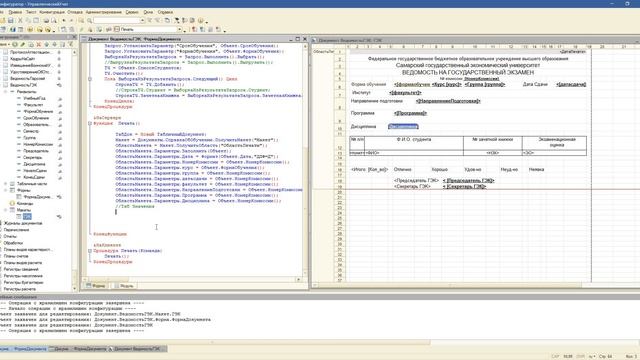Viewport: 640px width, 360px height.
Task: Select the Команды node in the tree
Action: [x=25, y=203]
